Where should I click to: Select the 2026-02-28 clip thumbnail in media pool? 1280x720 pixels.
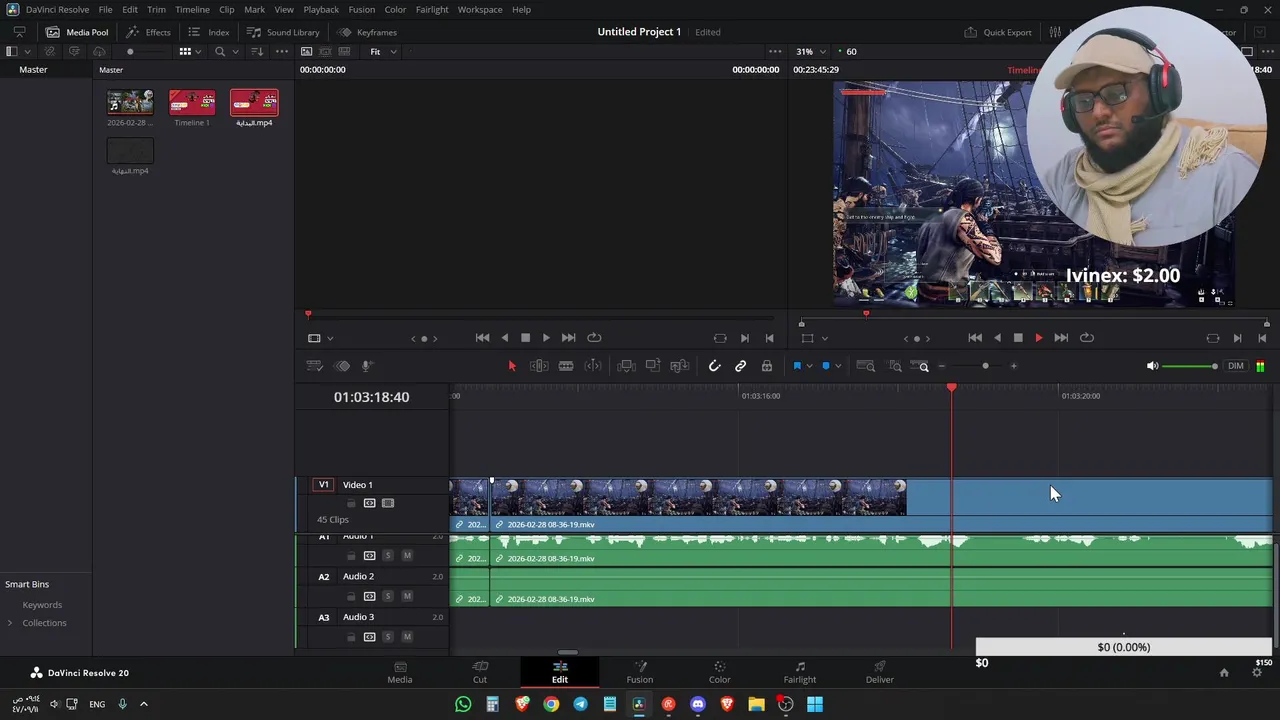[130, 102]
